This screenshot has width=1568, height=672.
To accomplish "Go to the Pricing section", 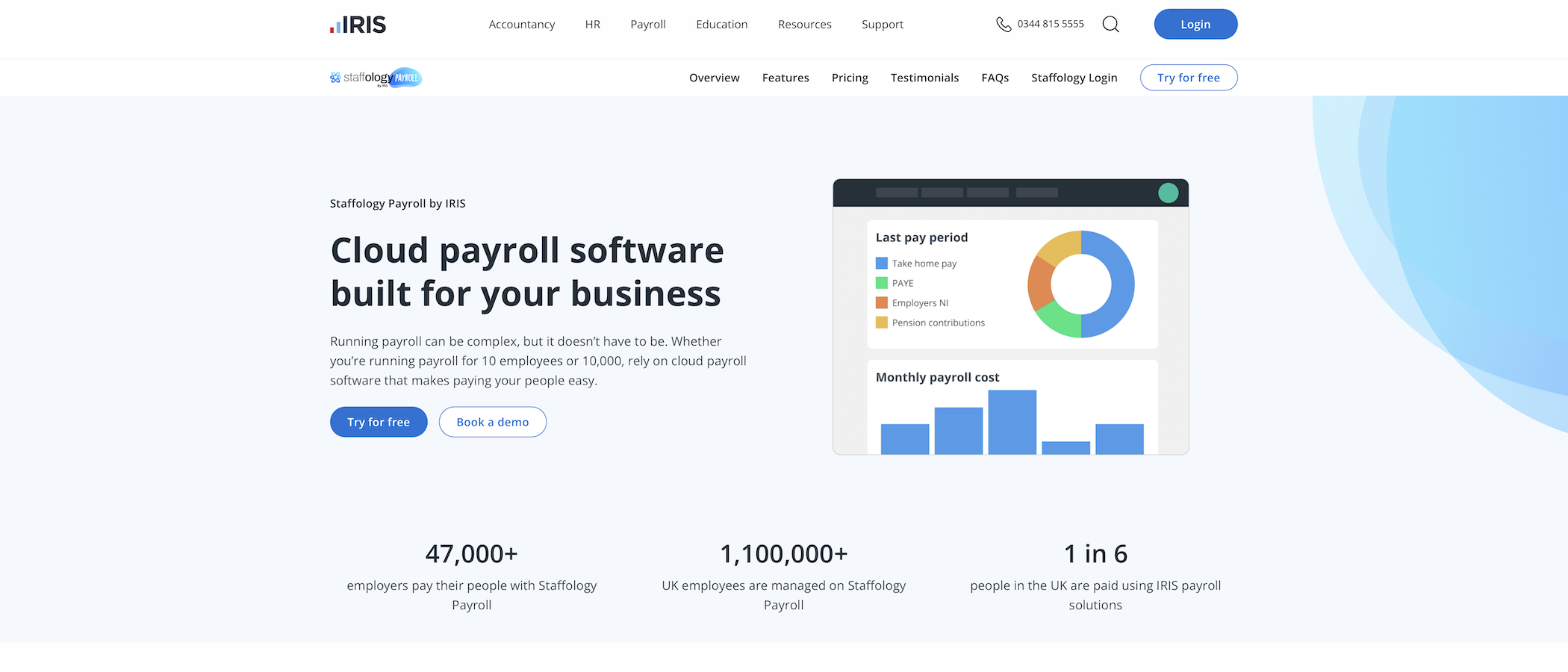I will click(850, 78).
